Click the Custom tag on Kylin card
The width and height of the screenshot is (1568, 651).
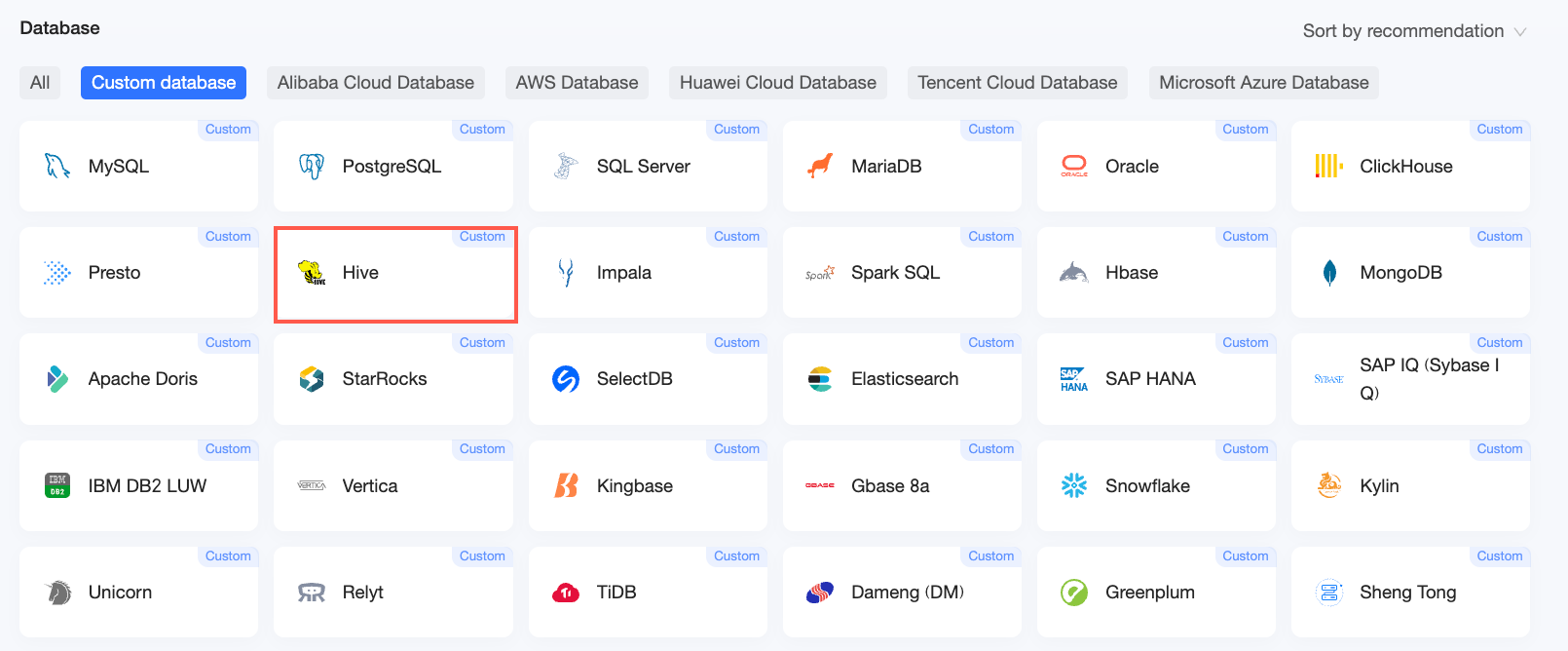point(1500,449)
